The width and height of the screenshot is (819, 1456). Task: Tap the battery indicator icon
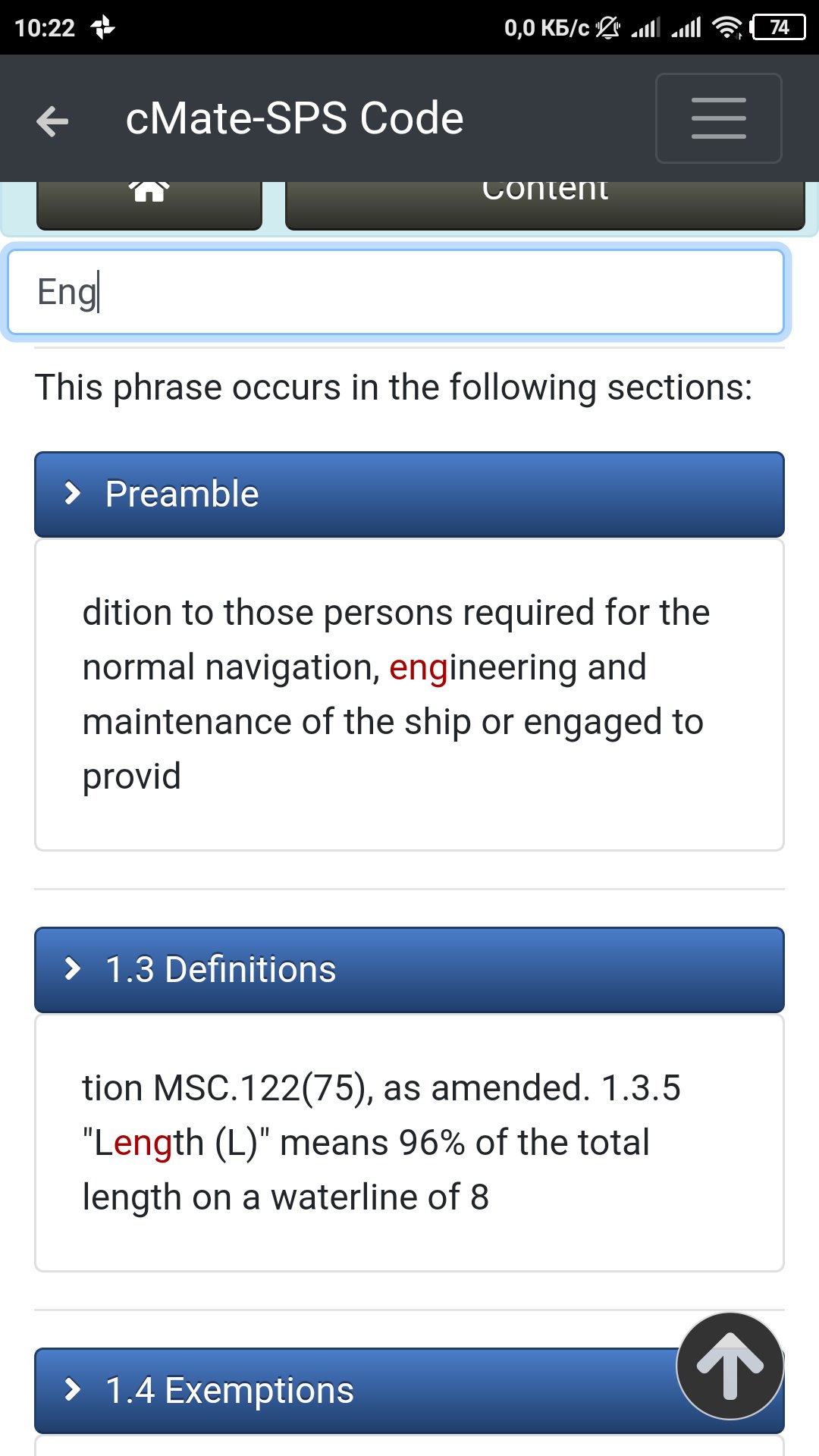coord(778,28)
